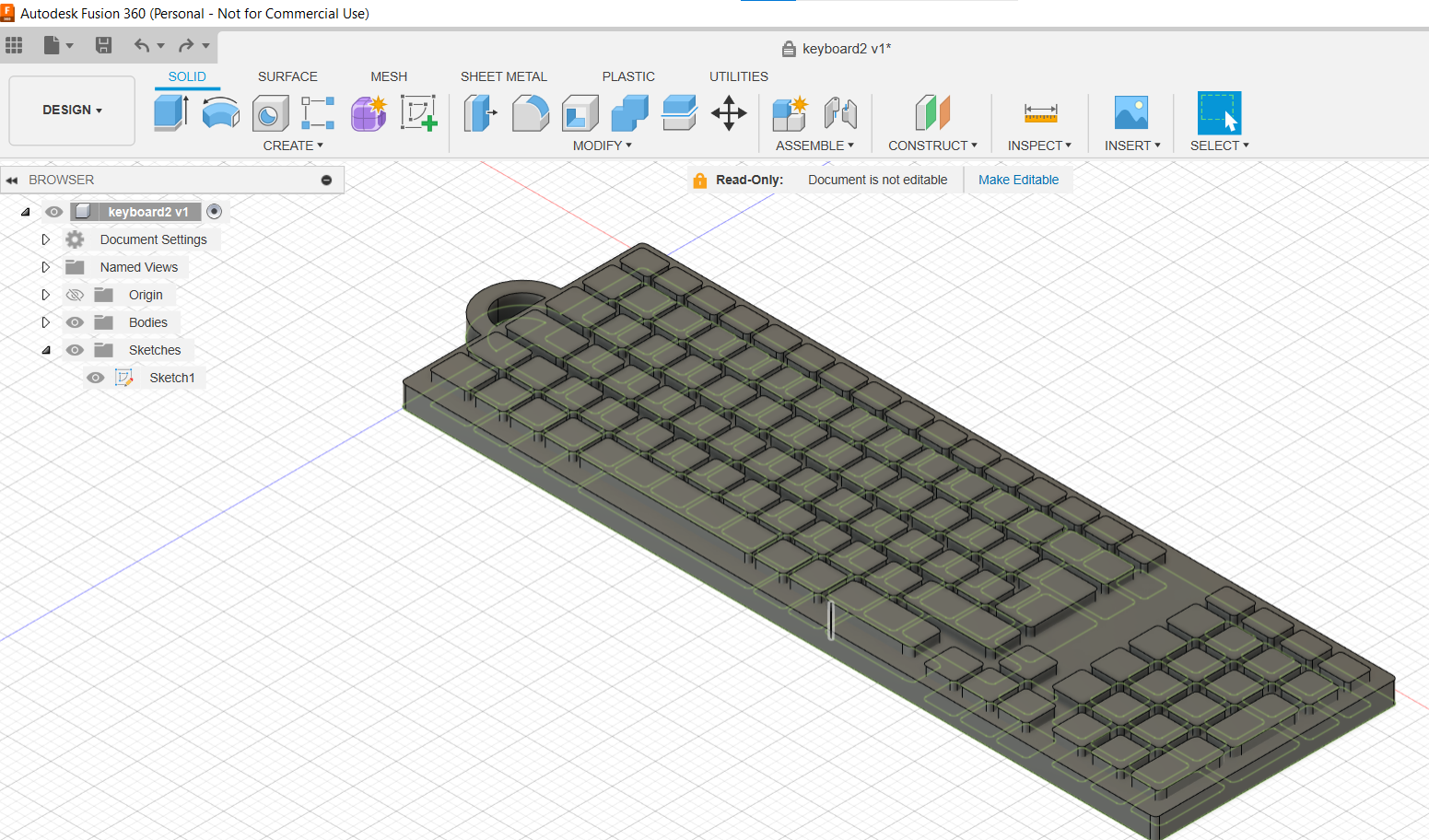
Task: Select the purple Create Form tool
Action: (x=368, y=112)
